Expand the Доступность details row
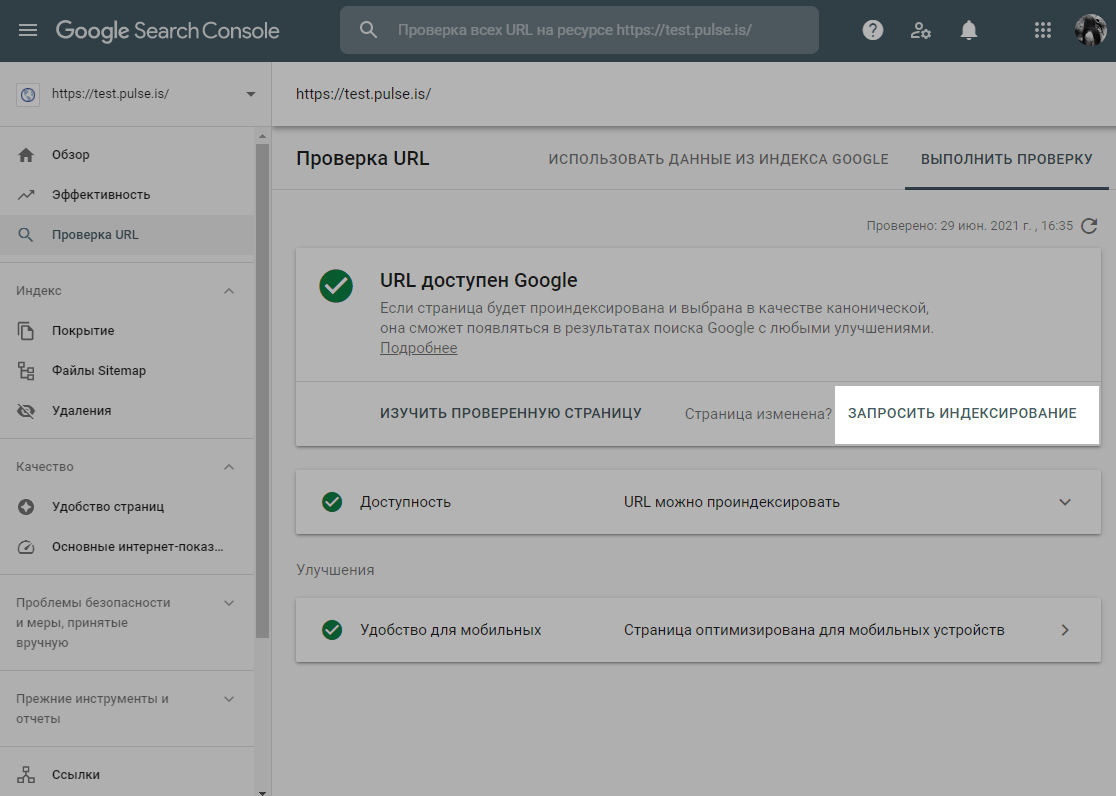This screenshot has width=1116, height=796. (x=1064, y=502)
